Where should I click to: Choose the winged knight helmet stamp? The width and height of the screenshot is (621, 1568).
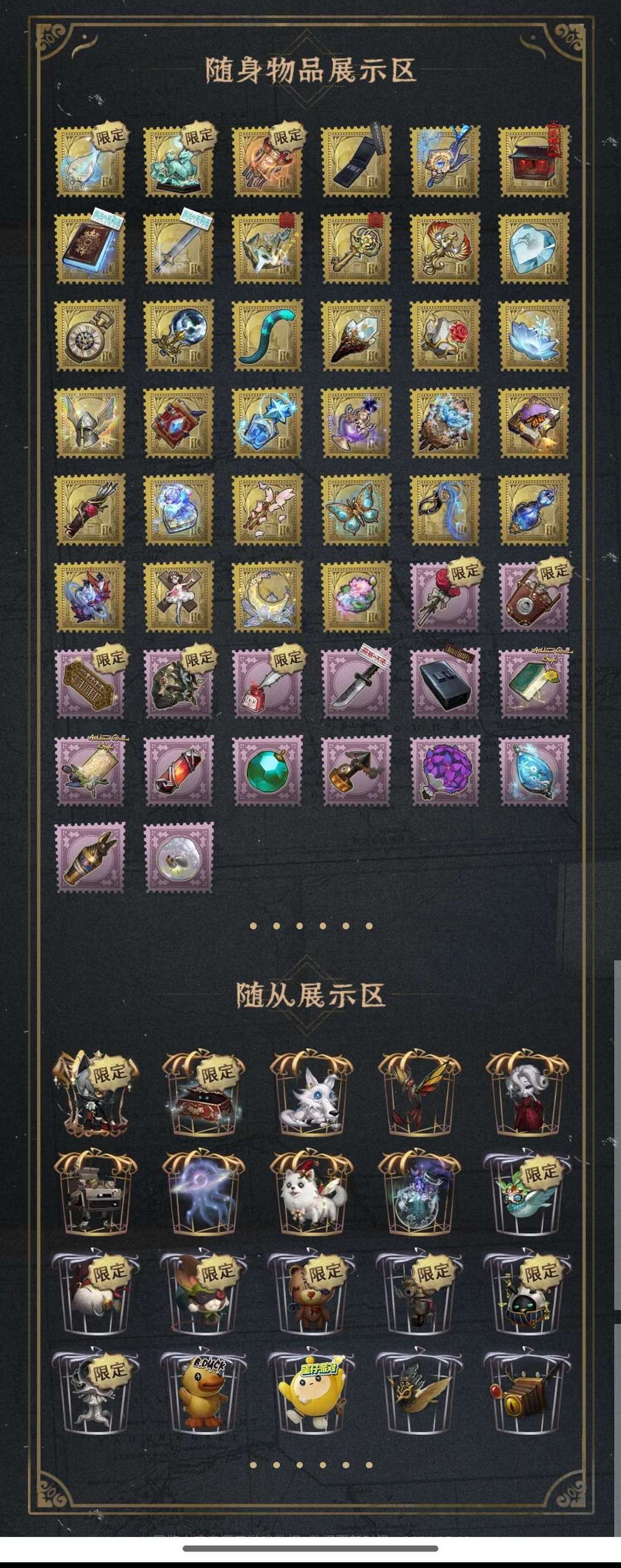point(90,423)
